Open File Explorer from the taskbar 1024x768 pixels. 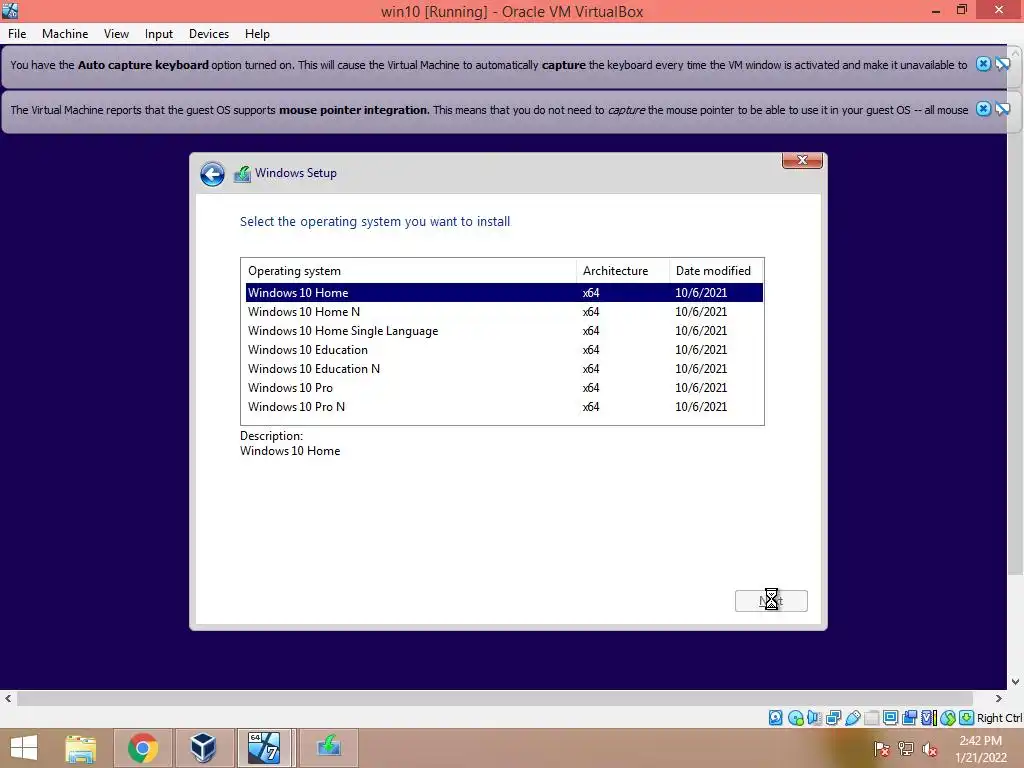coord(80,748)
